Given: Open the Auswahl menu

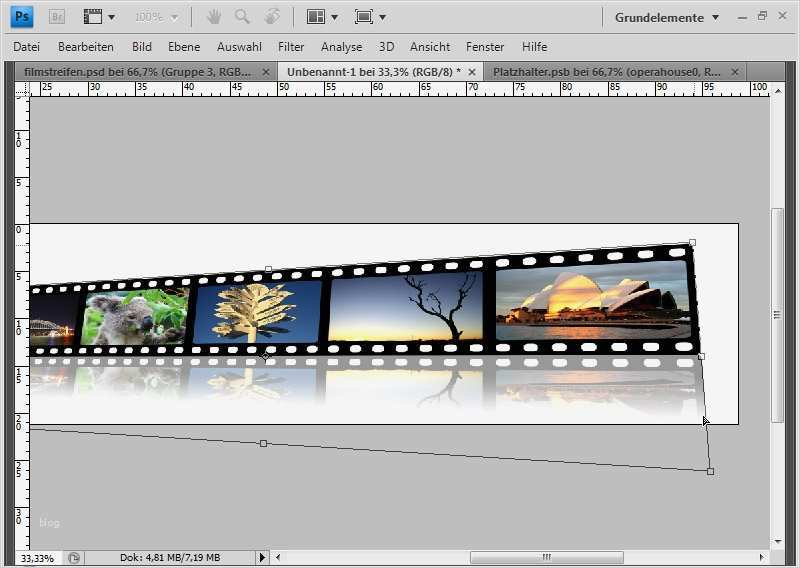Looking at the screenshot, I should pyautogui.click(x=239, y=47).
